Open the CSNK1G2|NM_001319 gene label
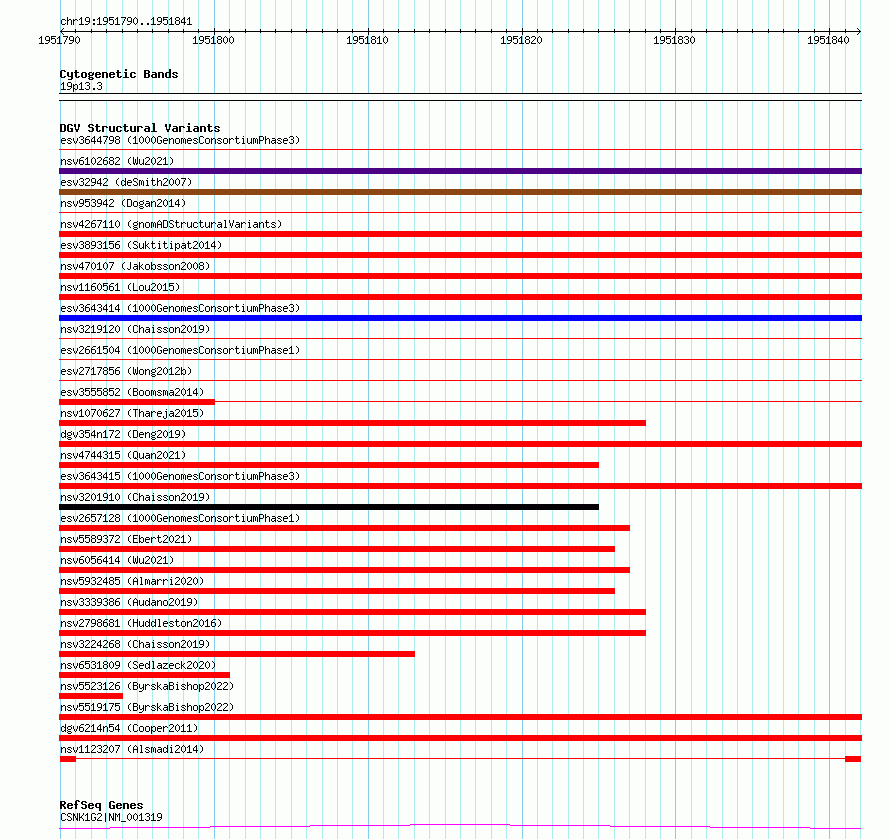Viewport: 890px width, 839px height. [x=111, y=817]
